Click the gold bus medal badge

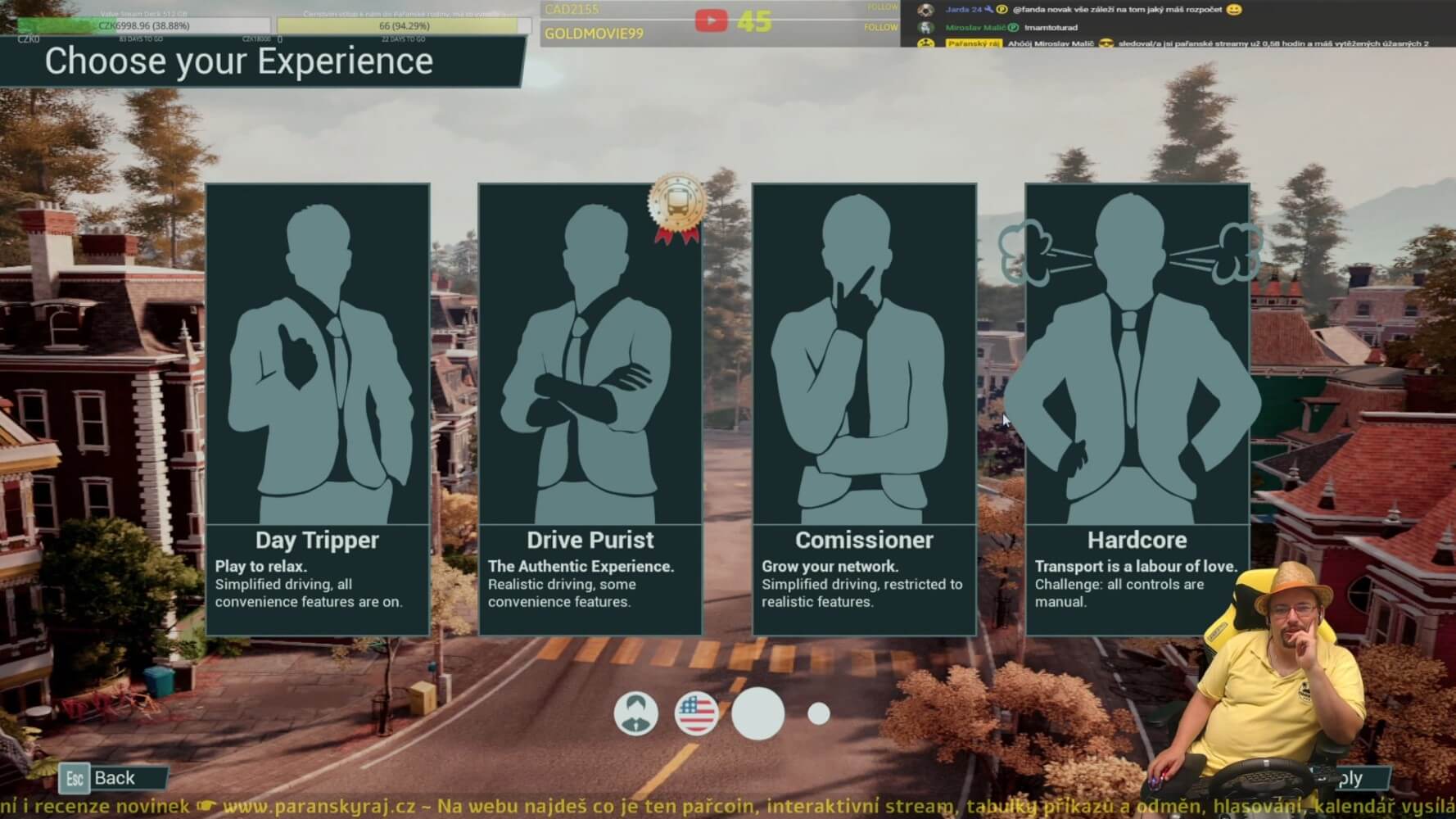point(676,206)
